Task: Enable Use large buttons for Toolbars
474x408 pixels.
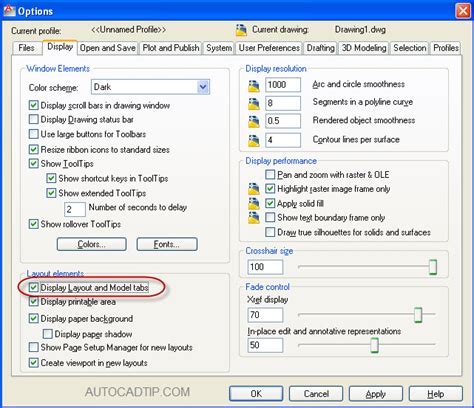Action: coord(33,134)
